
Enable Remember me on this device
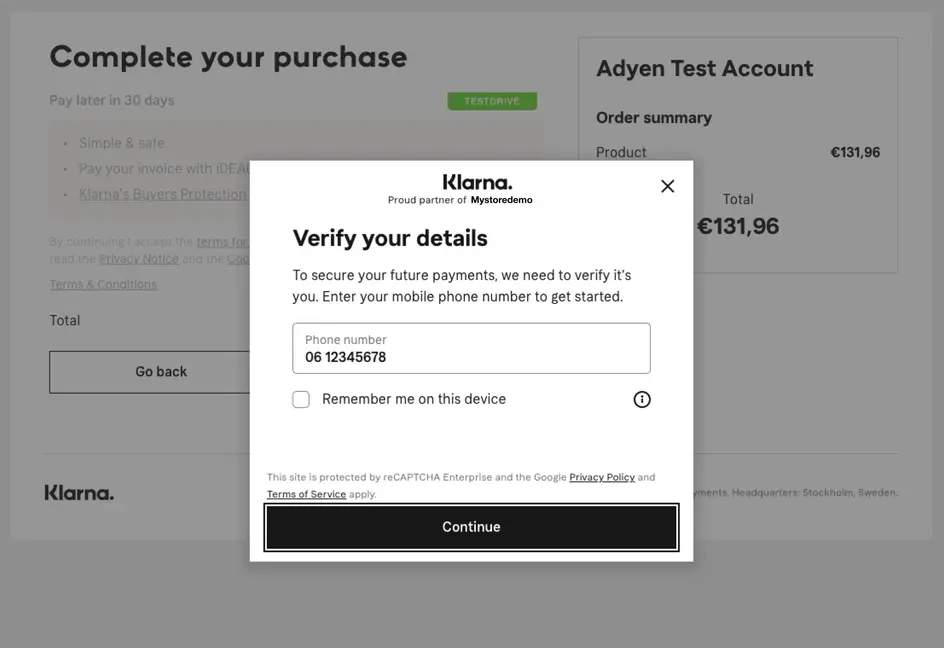point(300,398)
